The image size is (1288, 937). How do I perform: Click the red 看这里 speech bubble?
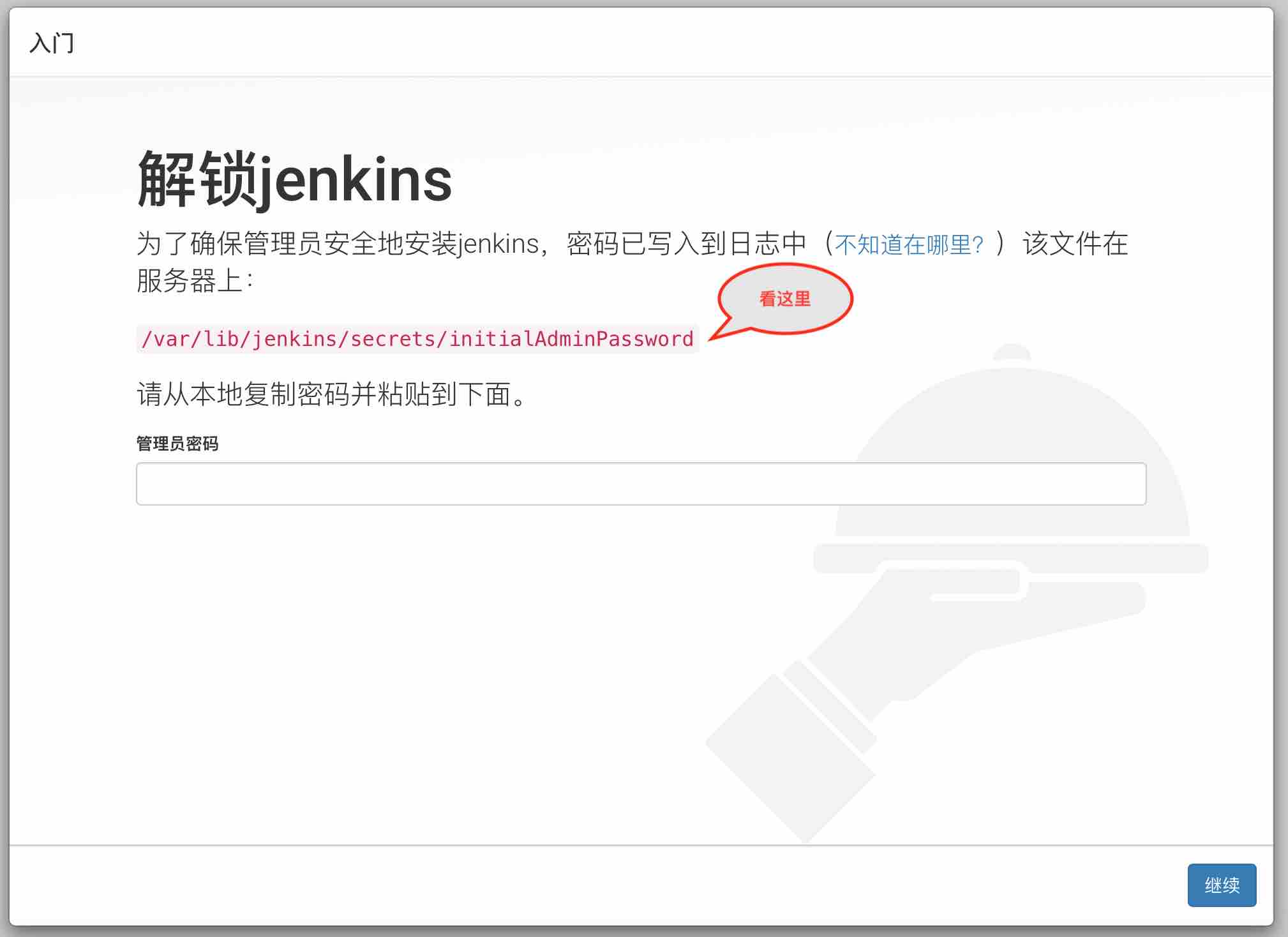pos(785,299)
